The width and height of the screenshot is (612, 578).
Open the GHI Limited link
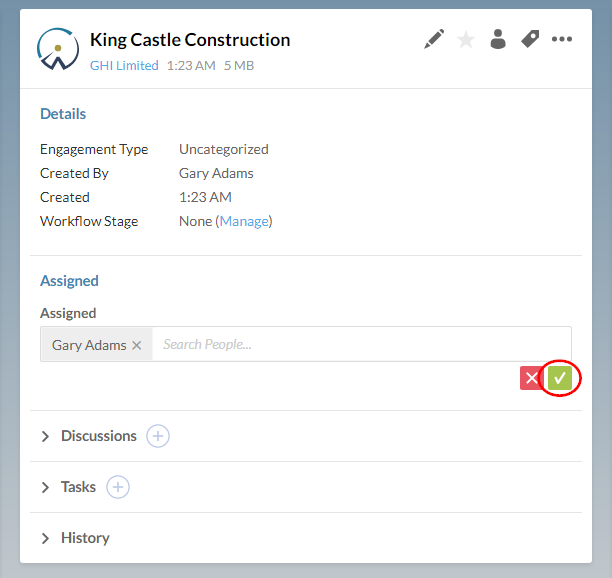[x=124, y=65]
